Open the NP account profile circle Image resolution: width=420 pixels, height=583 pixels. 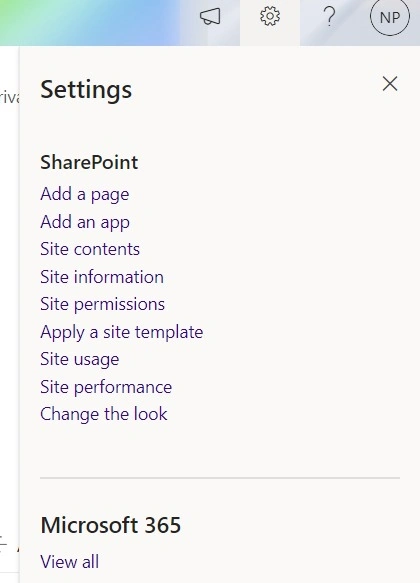click(390, 17)
